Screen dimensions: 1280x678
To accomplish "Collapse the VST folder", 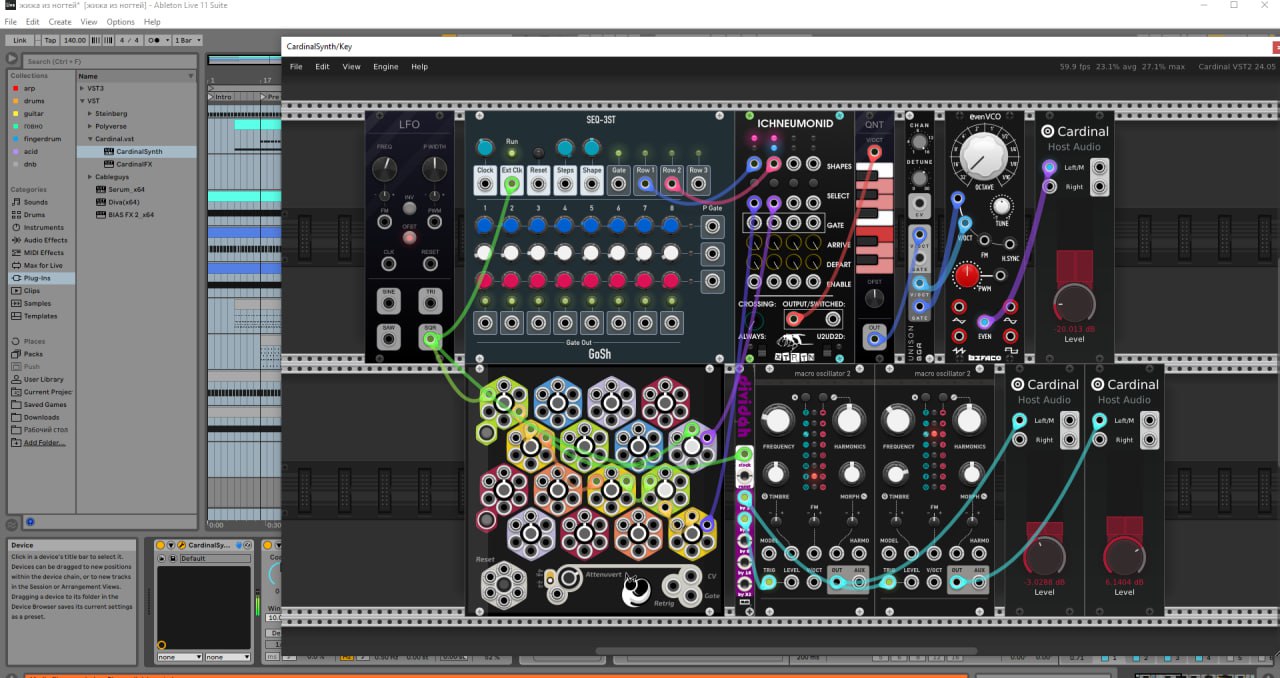I will [x=81, y=101].
